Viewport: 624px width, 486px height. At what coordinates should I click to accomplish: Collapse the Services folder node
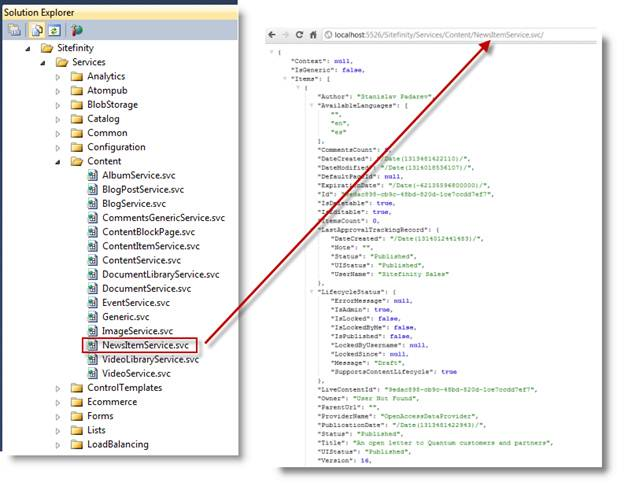click(x=43, y=63)
